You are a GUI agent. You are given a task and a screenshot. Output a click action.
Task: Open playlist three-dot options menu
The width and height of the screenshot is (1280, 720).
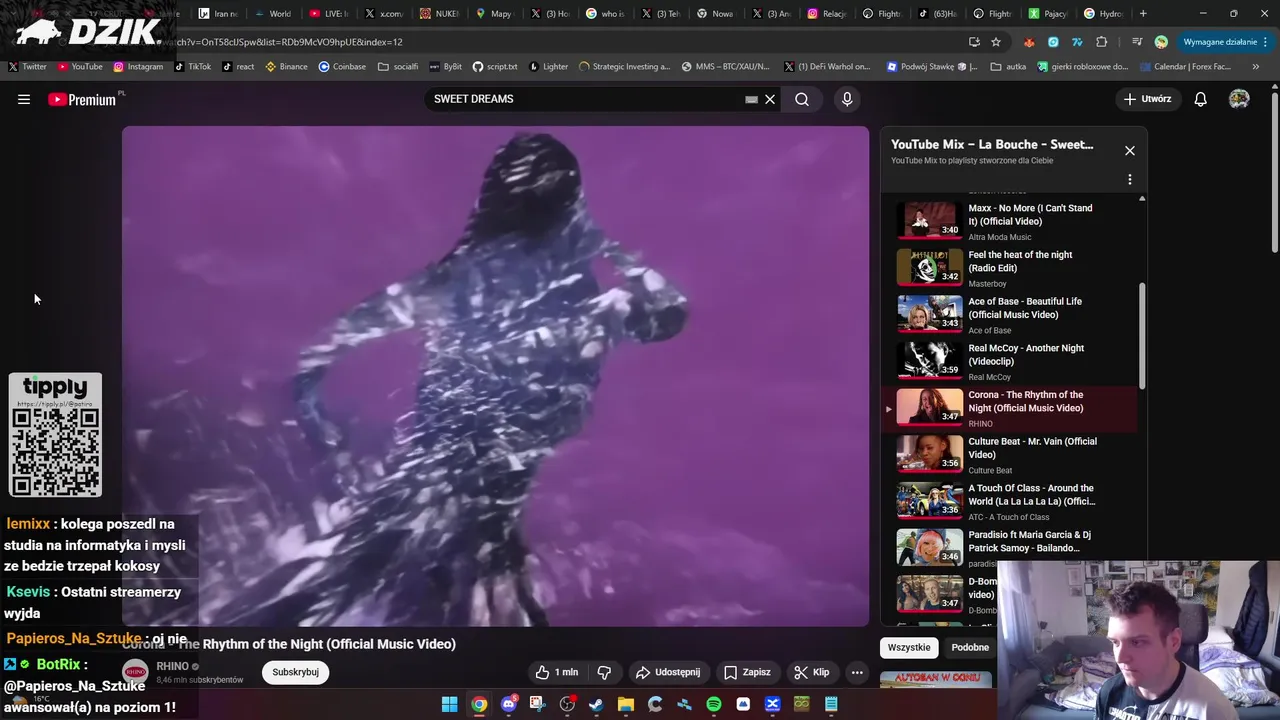pos(1130,180)
